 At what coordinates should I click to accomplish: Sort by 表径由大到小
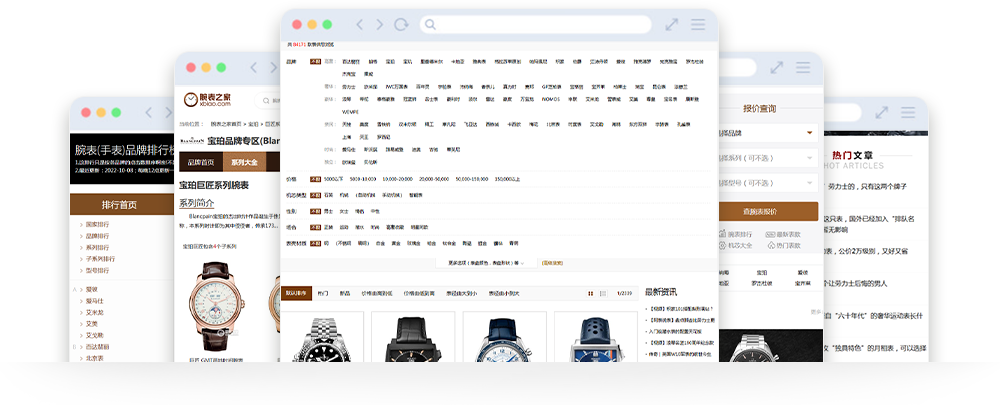tap(462, 293)
